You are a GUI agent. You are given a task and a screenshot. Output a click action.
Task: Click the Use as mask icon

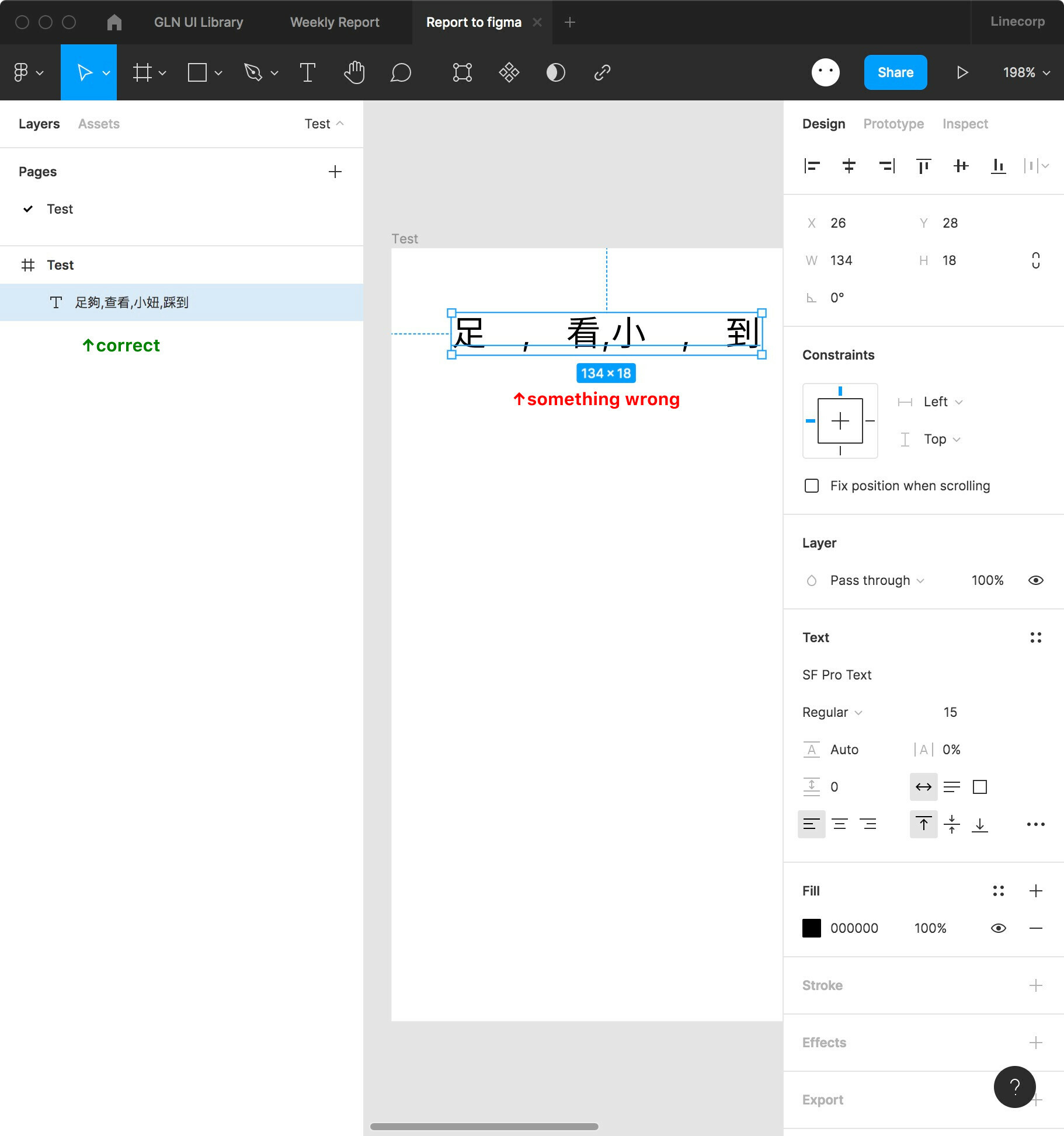555,72
